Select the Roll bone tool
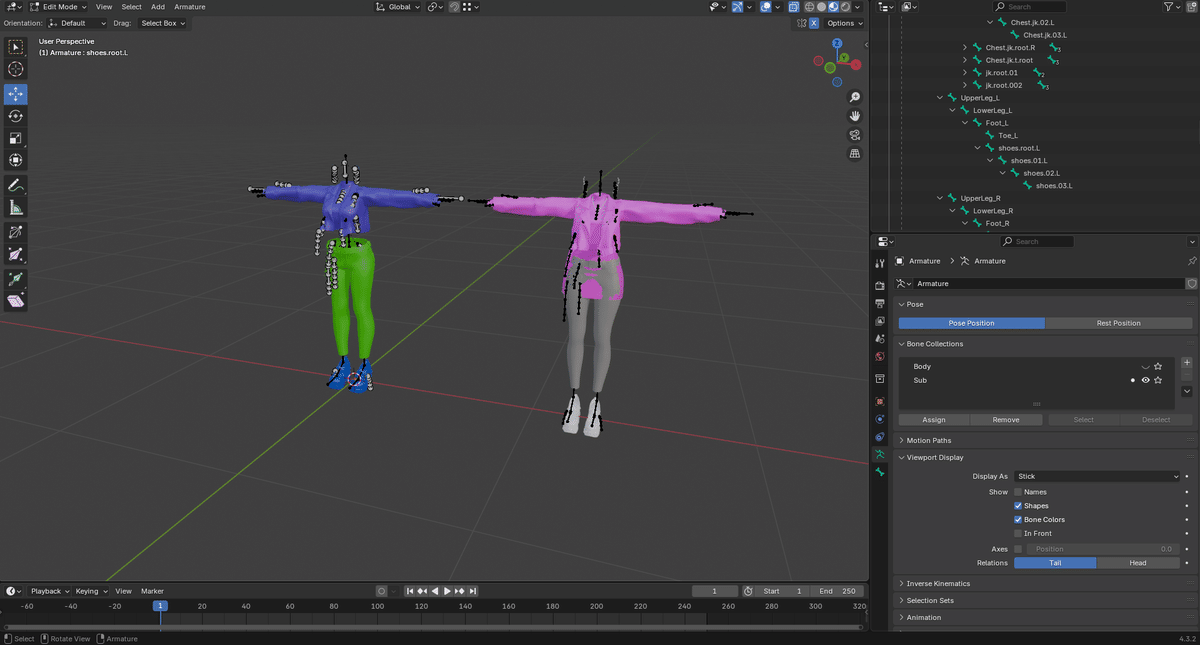Viewport: 1200px width, 645px height. [16, 233]
